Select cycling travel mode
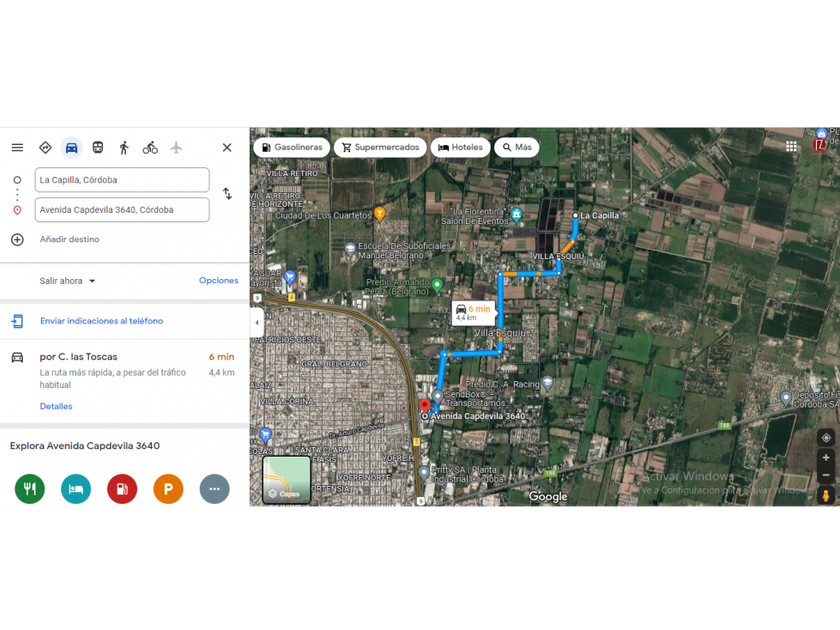The image size is (840, 630). 150,147
